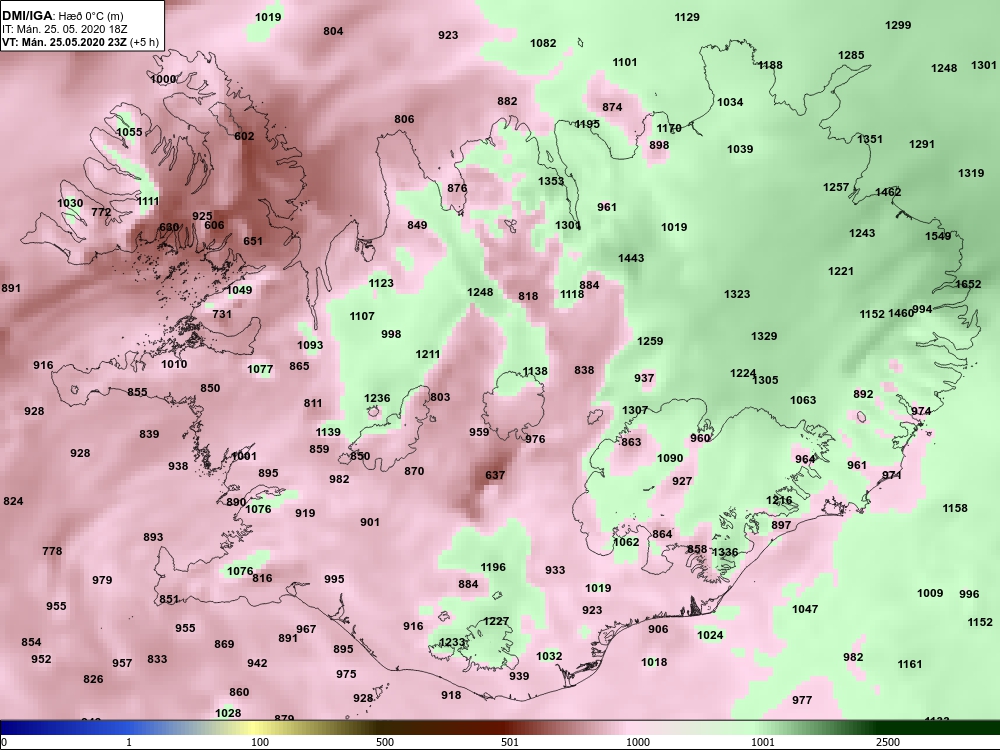The width and height of the screenshot is (1000, 750).
Task: Click the map value 1090
Action: [x=670, y=458]
